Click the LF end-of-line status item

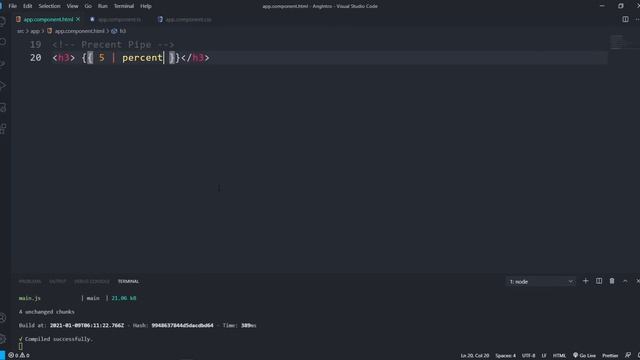pyautogui.click(x=544, y=356)
